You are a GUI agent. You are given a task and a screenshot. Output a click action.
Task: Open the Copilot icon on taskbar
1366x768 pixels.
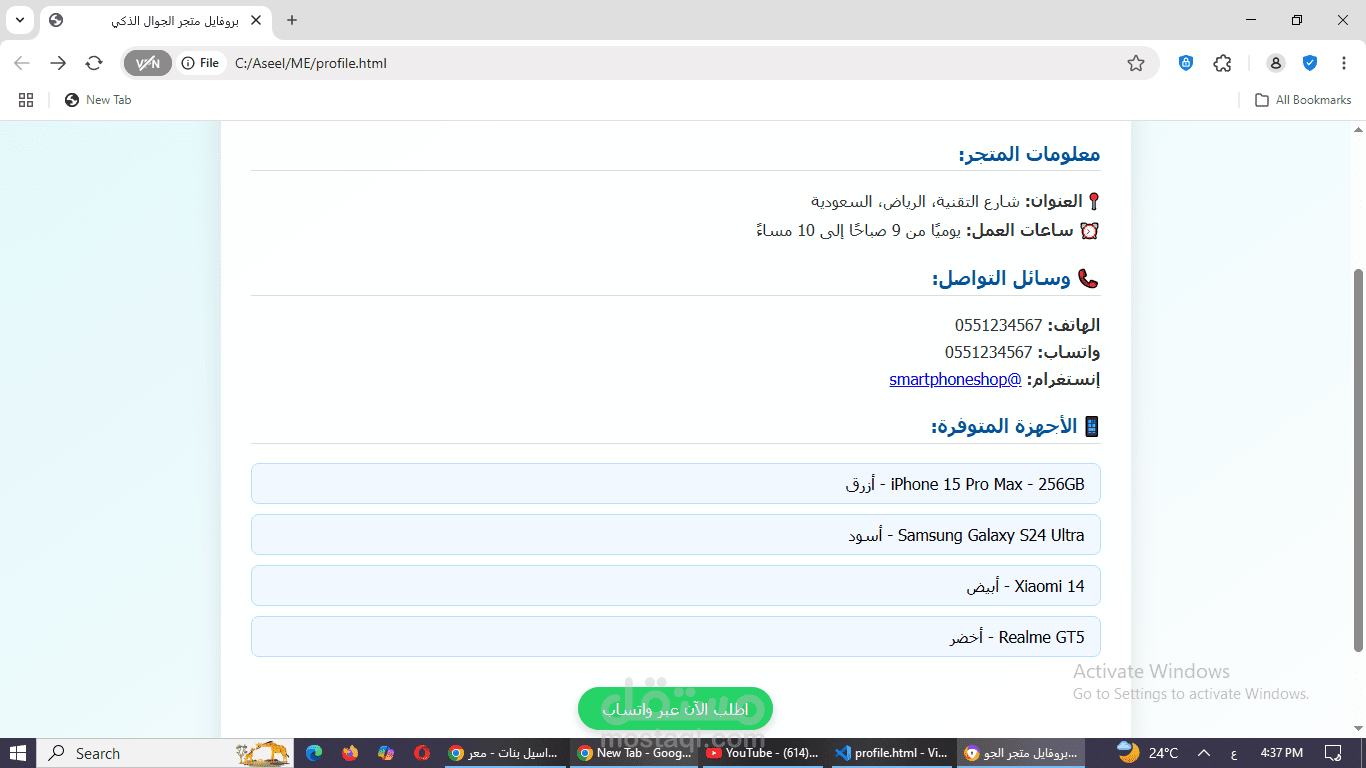click(x=386, y=753)
